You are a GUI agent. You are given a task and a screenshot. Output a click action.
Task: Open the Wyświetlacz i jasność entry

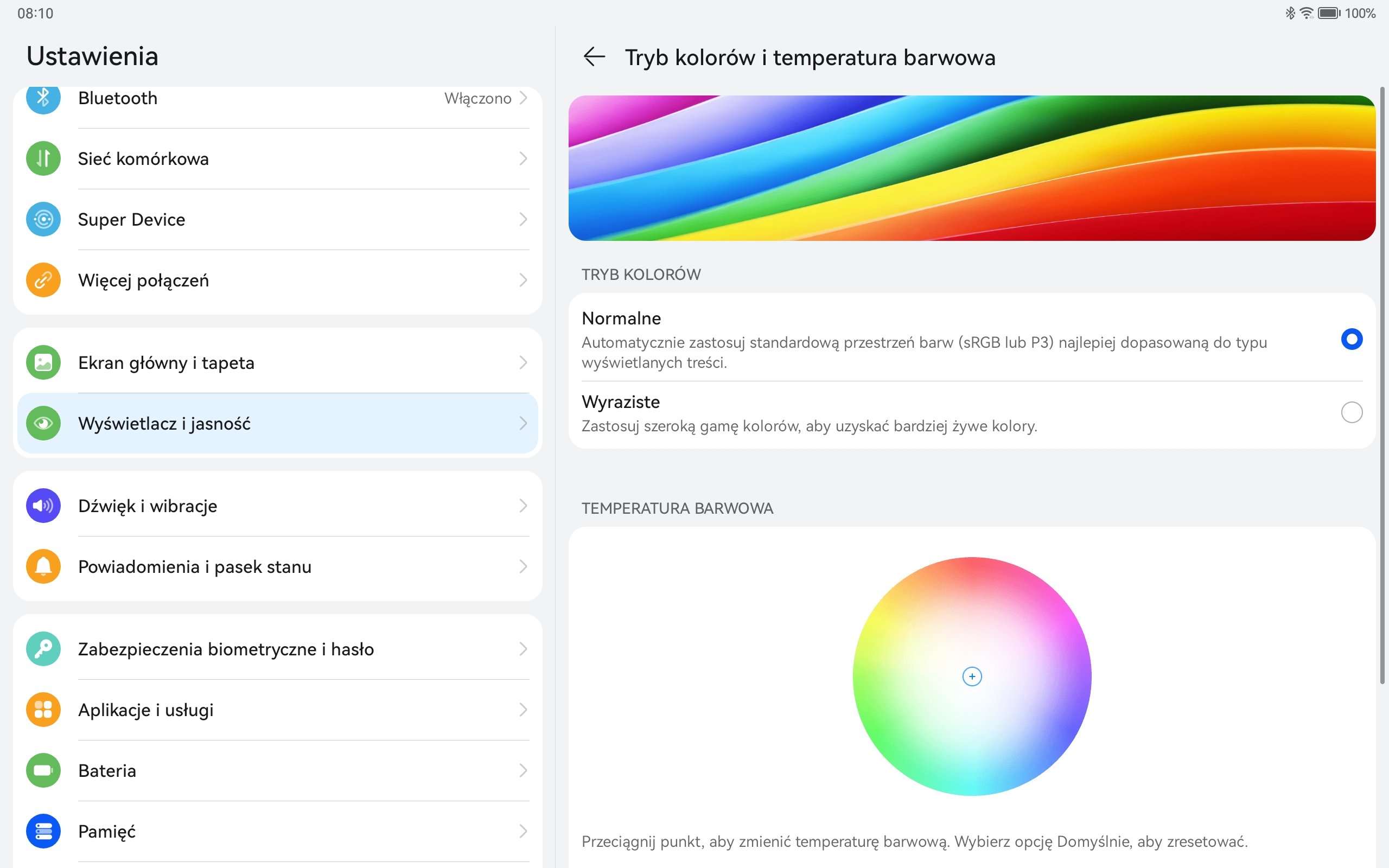(277, 424)
